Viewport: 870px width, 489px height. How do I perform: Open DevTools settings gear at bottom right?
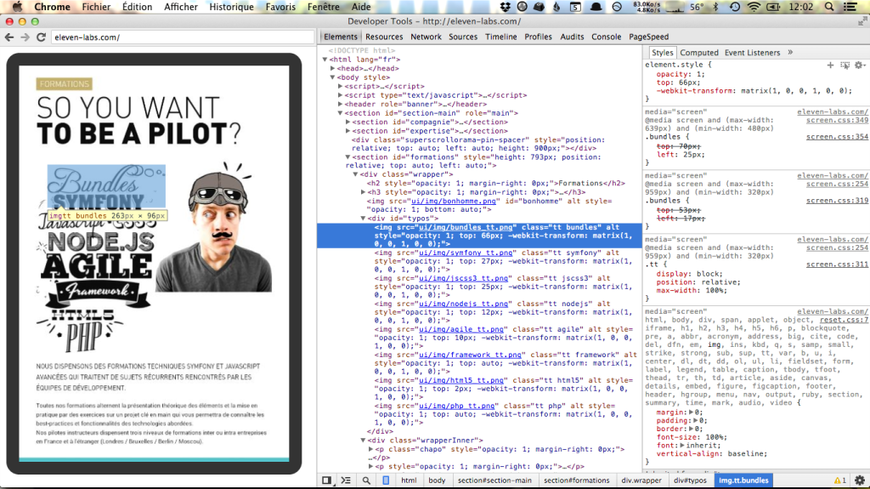[859, 480]
